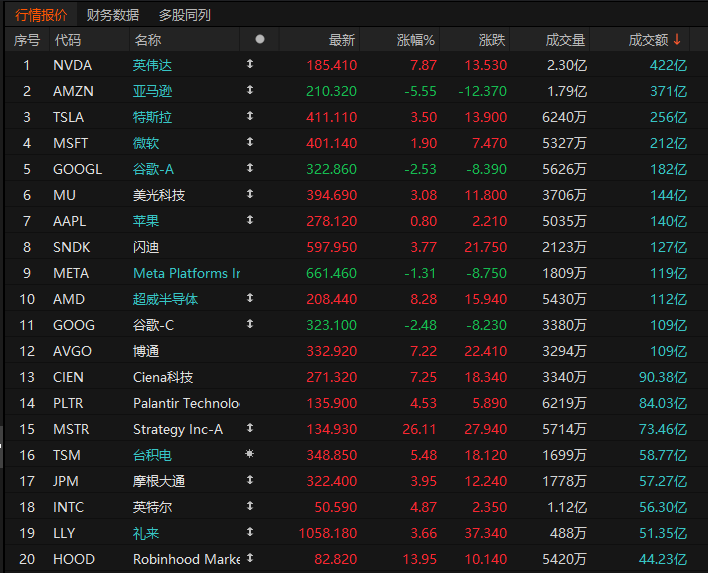
Task: Open the Meta Platforms stock name link
Action: (x=186, y=273)
